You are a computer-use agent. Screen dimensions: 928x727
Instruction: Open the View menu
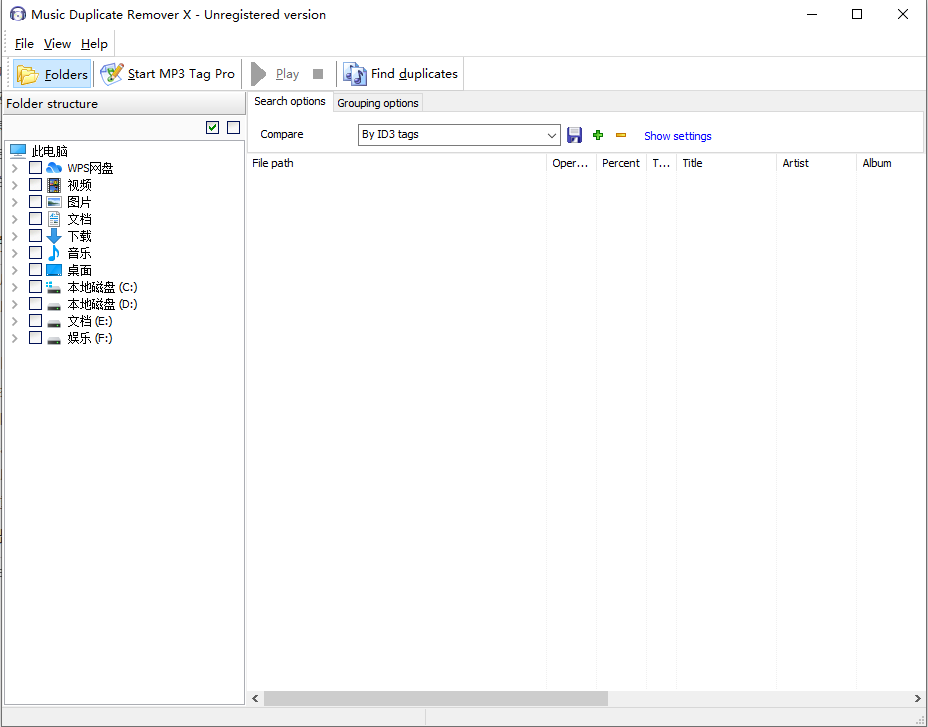(57, 44)
